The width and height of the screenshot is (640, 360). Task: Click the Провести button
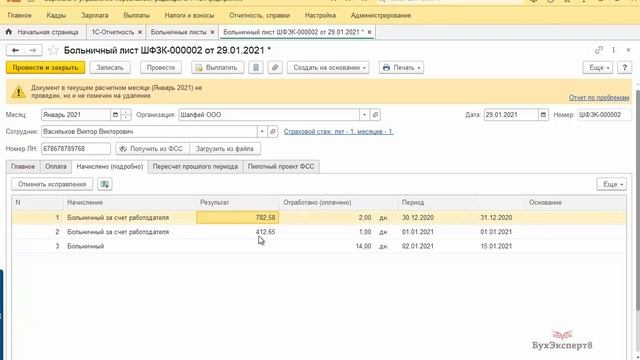click(161, 67)
